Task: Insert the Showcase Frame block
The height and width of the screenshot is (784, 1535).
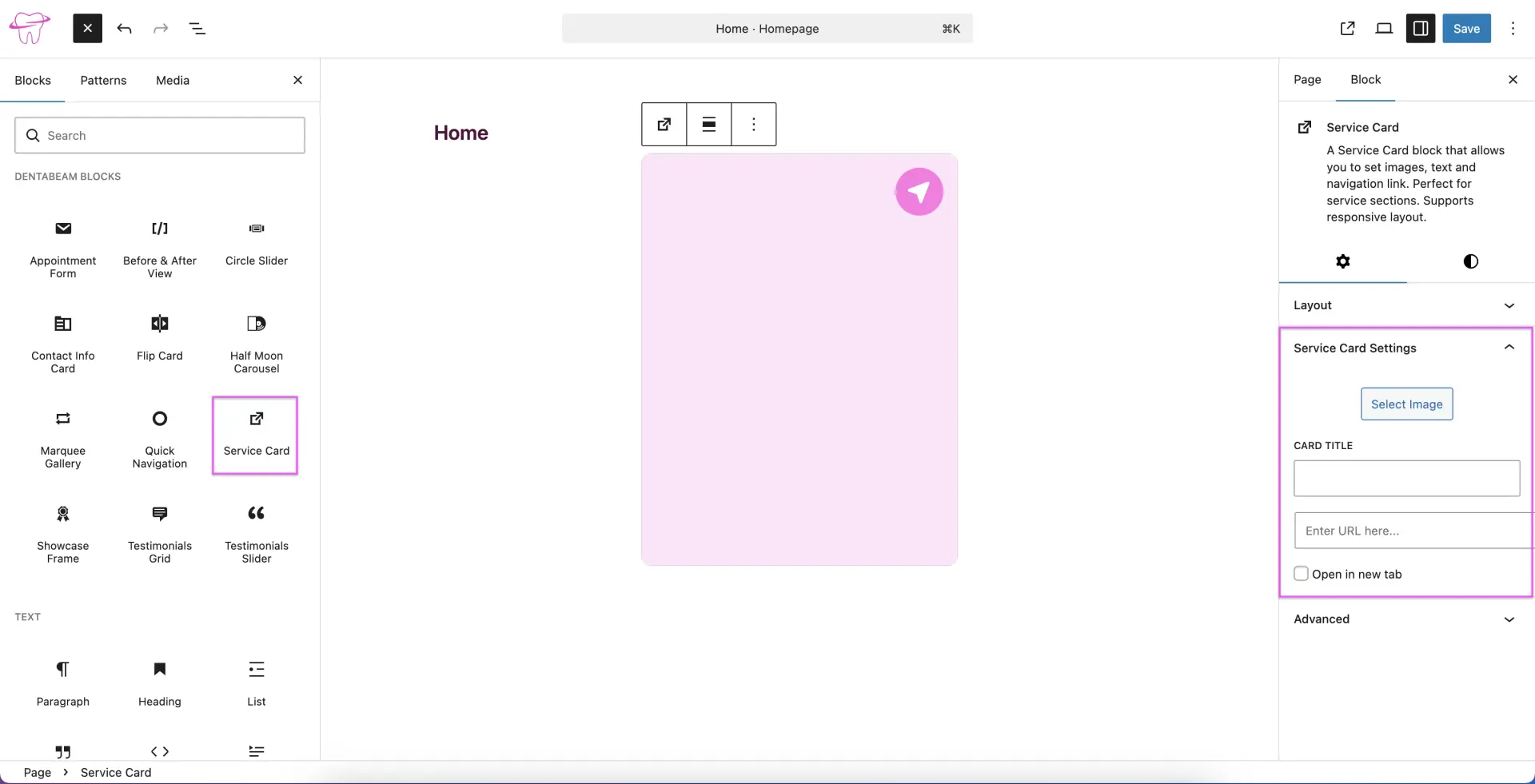Action: coord(63,535)
